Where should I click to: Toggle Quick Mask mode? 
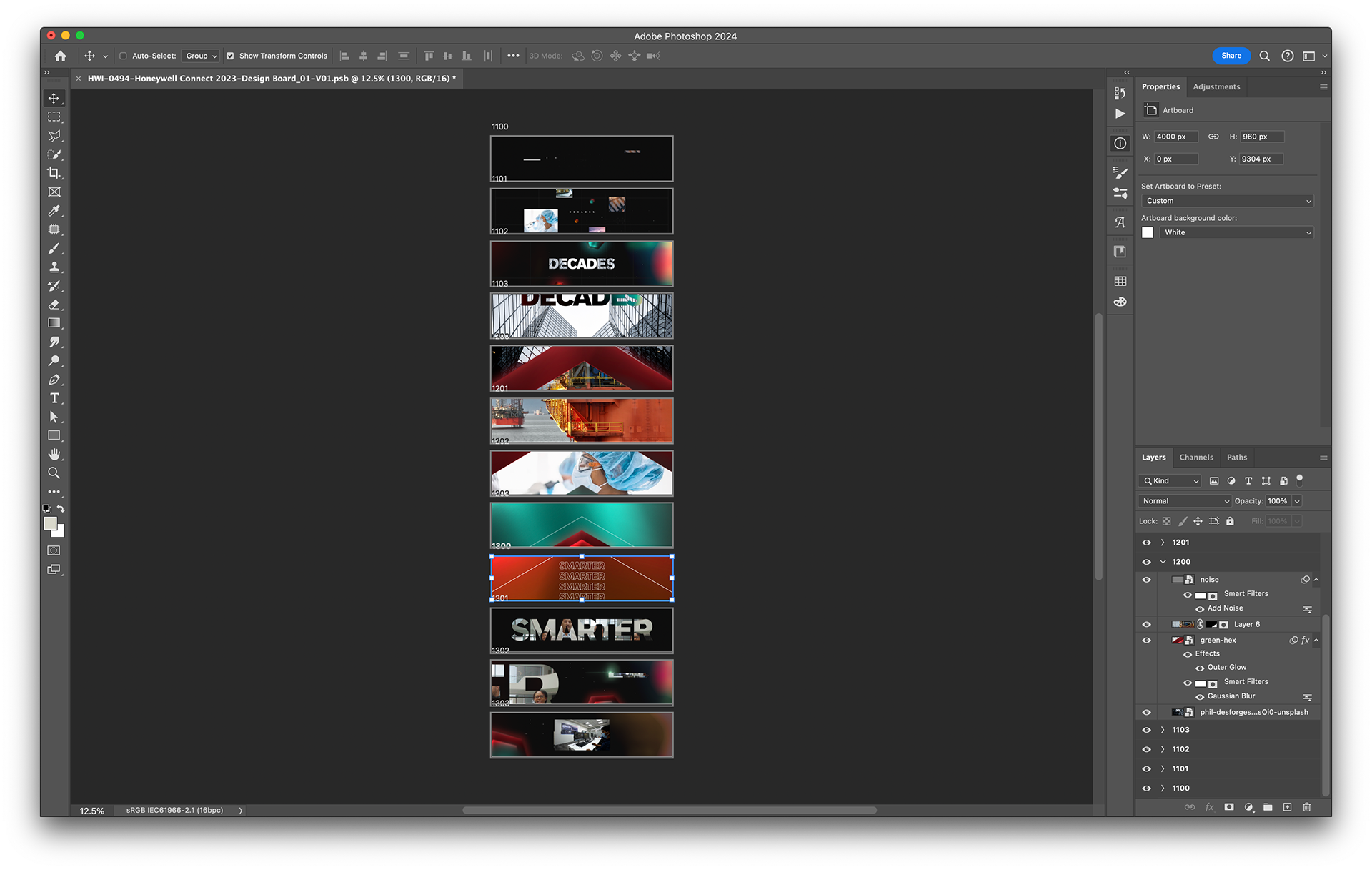(54, 550)
